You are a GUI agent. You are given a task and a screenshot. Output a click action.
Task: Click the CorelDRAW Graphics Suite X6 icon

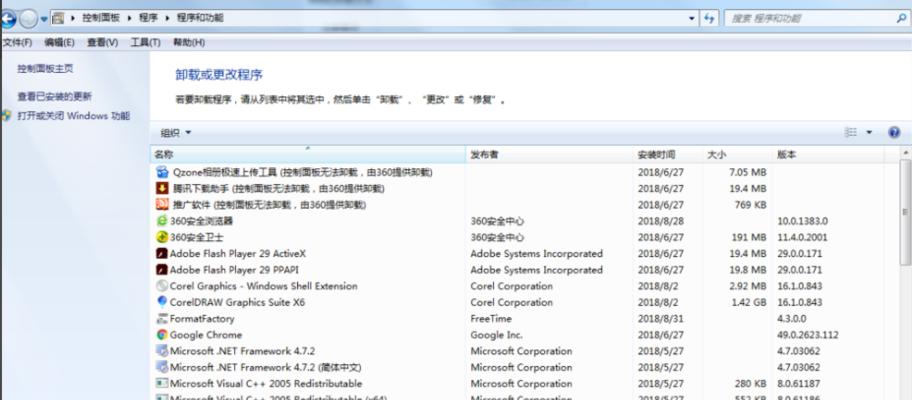point(162,302)
